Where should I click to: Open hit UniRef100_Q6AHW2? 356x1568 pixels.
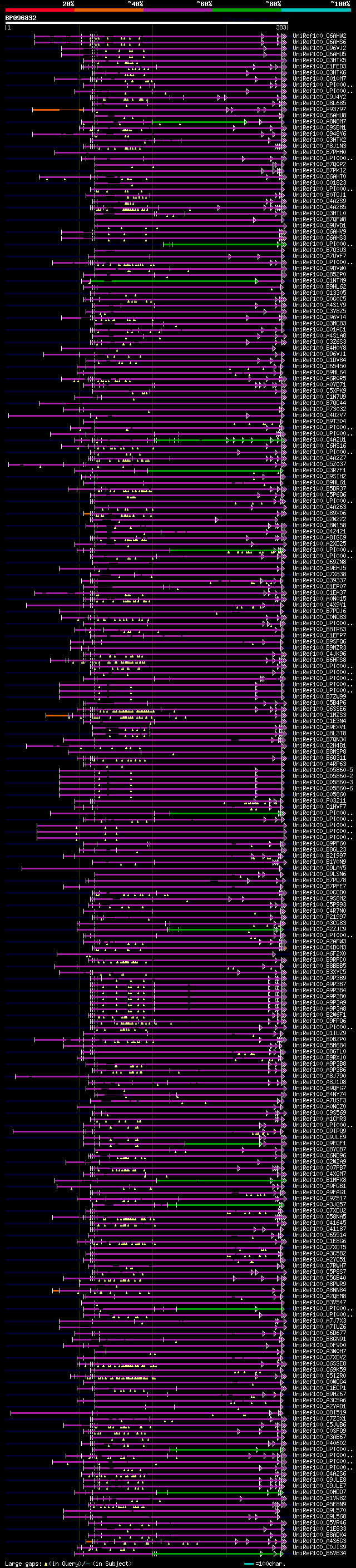(319, 36)
